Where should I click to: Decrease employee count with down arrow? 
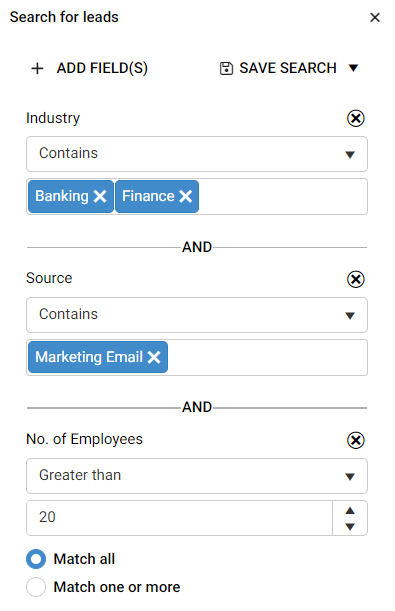click(350, 527)
